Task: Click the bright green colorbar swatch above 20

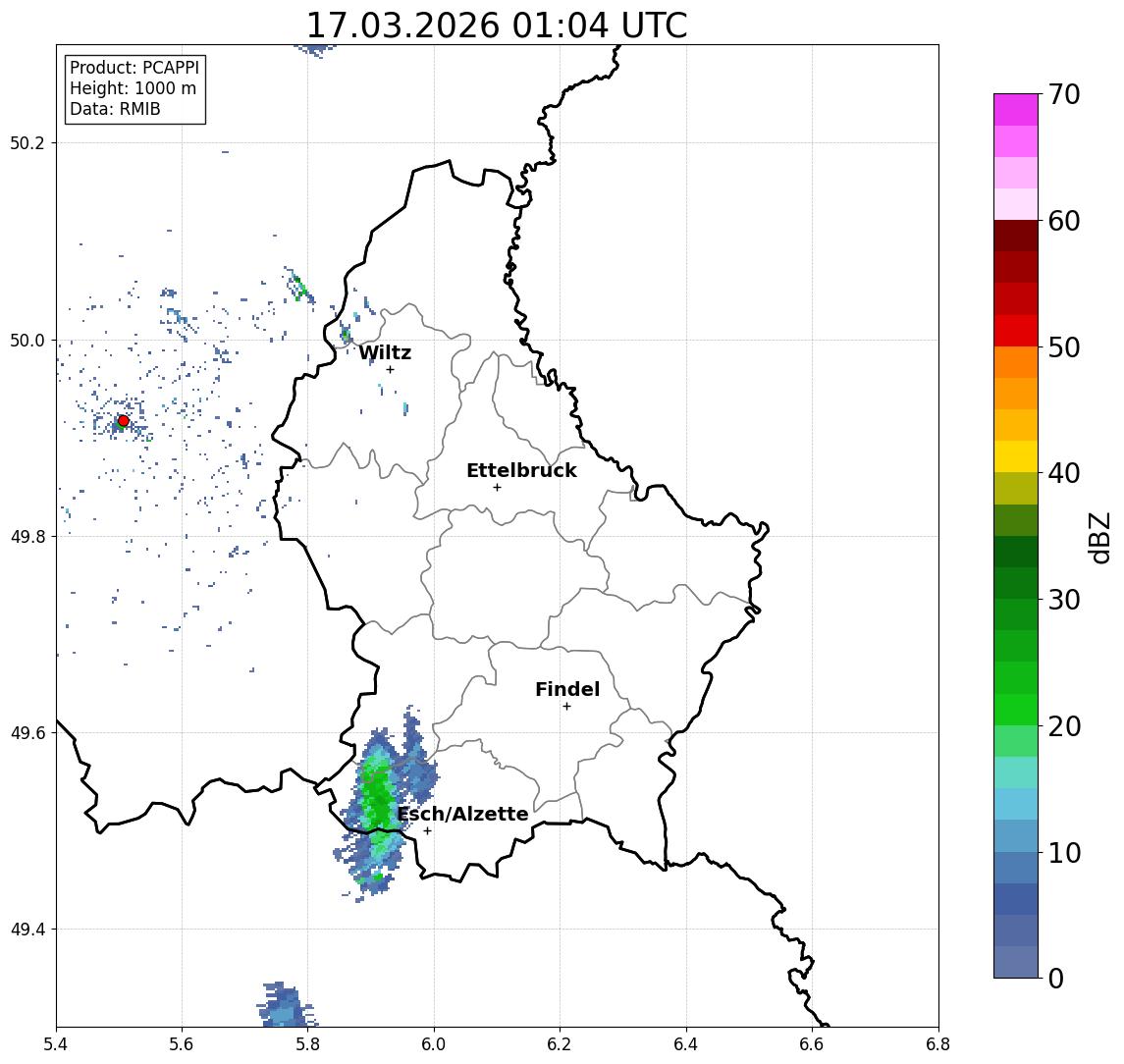Action: click(1016, 709)
